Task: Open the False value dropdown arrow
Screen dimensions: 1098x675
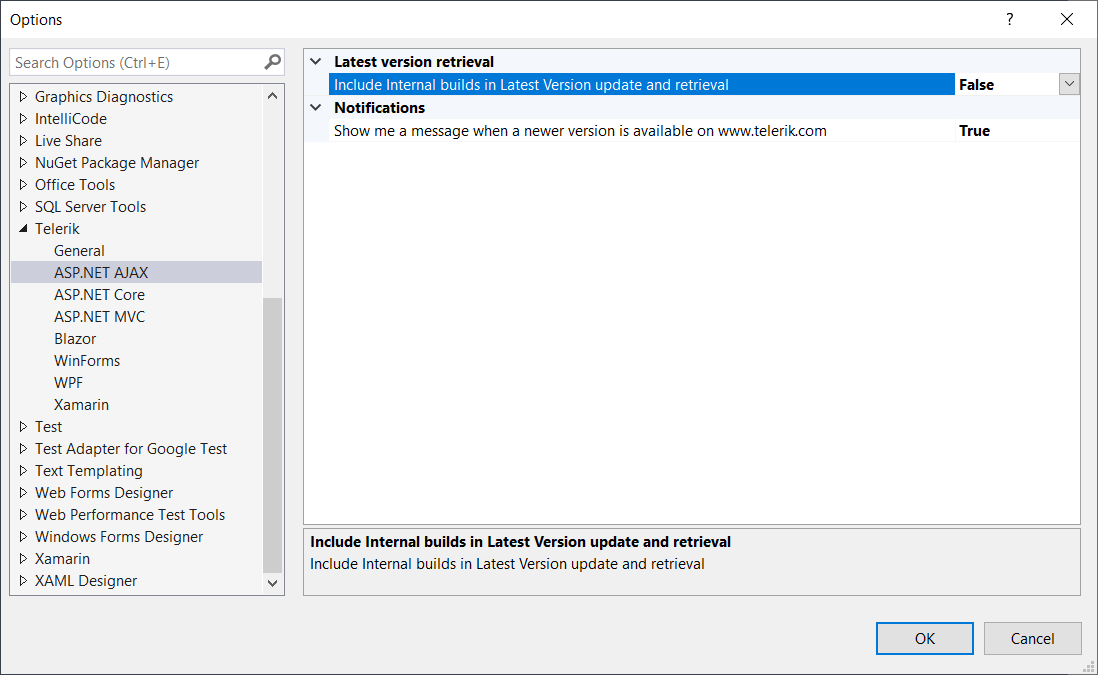Action: pos(1069,85)
